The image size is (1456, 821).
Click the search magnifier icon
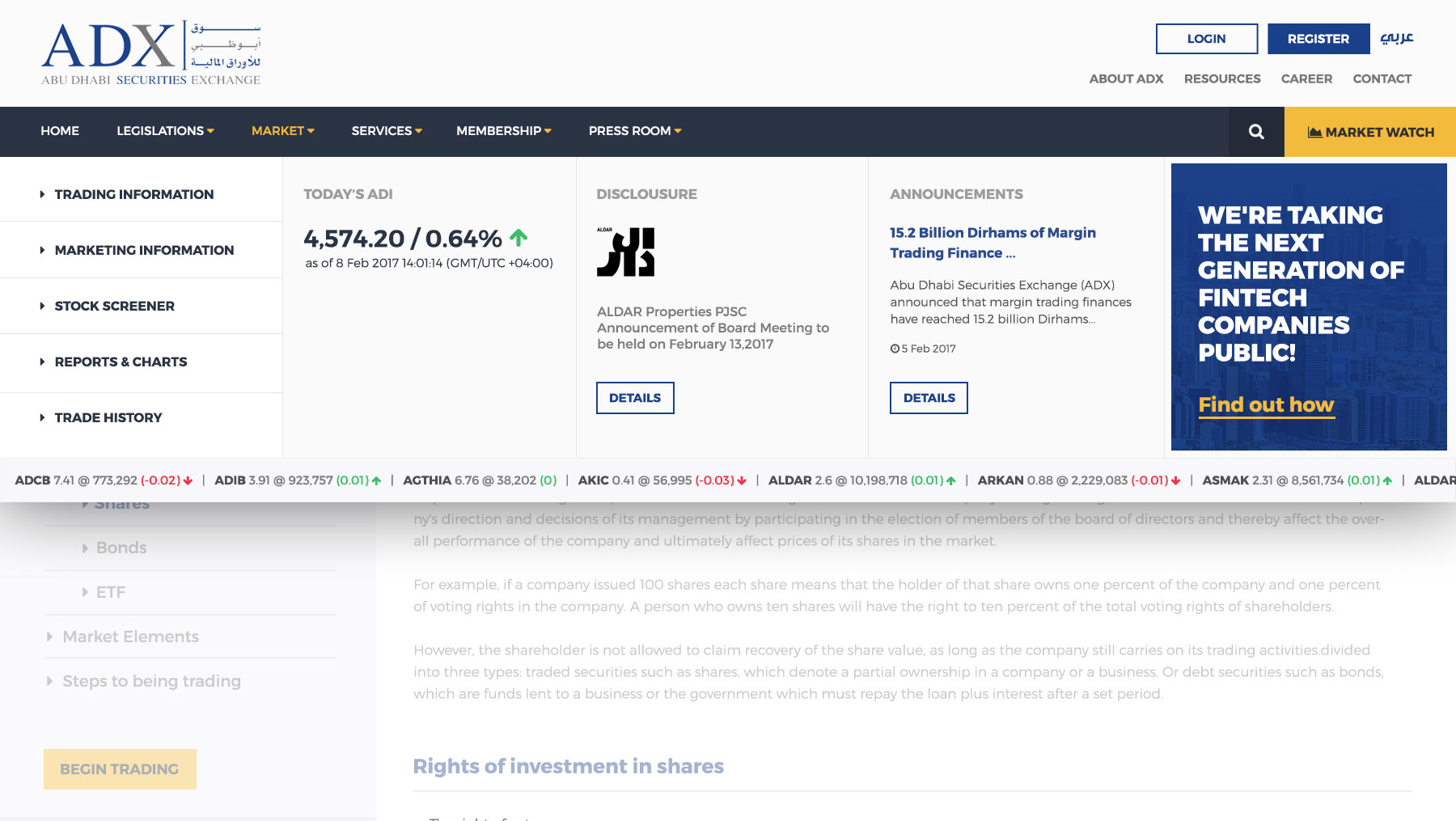(x=1255, y=132)
